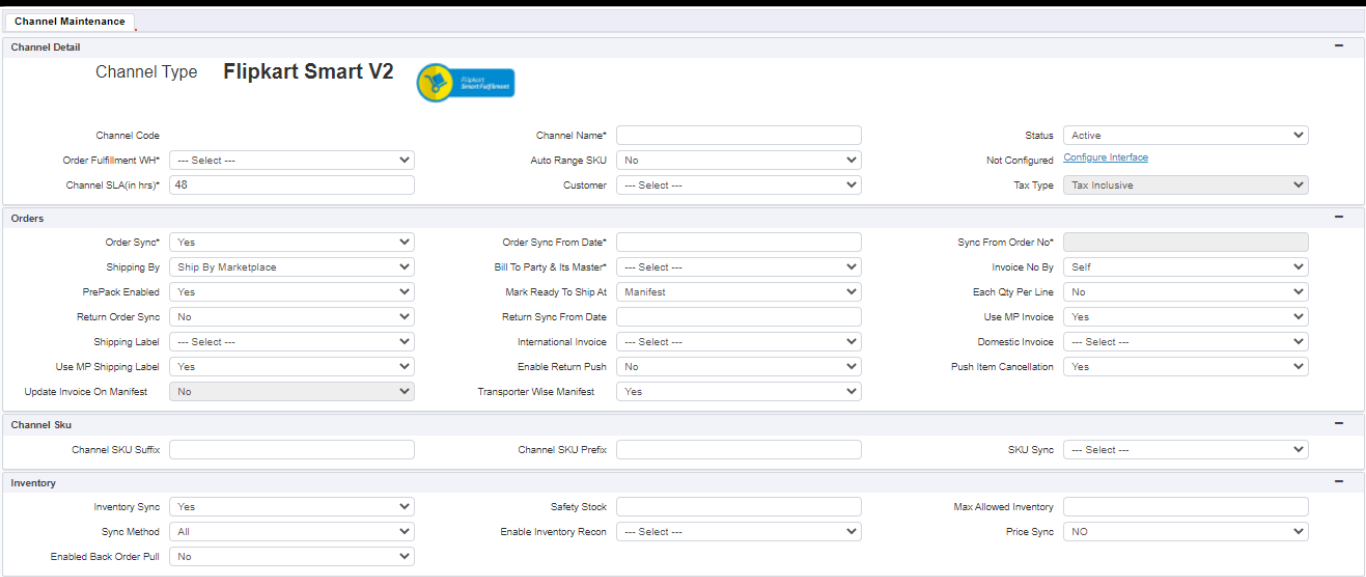Open the International Invoice dropdown
This screenshot has width=1366, height=577.
click(x=738, y=342)
